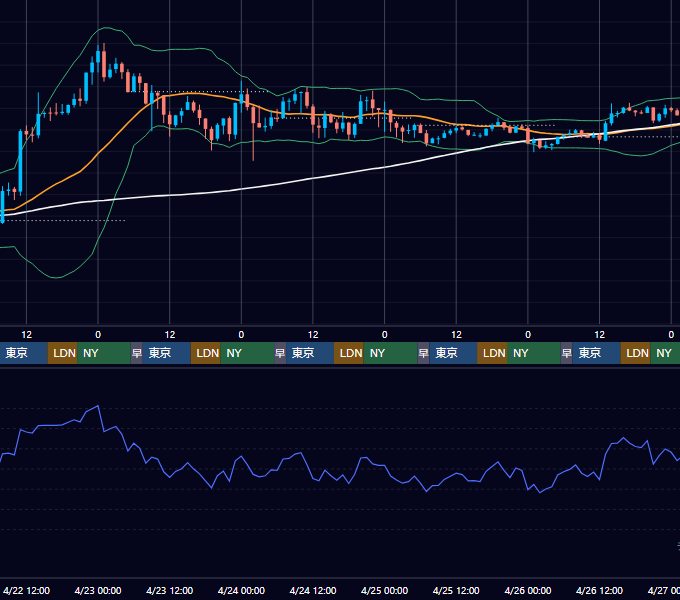Screen dimensions: 680x600
Task: Click the 4/25 00:00 date label
Action: (x=384, y=590)
